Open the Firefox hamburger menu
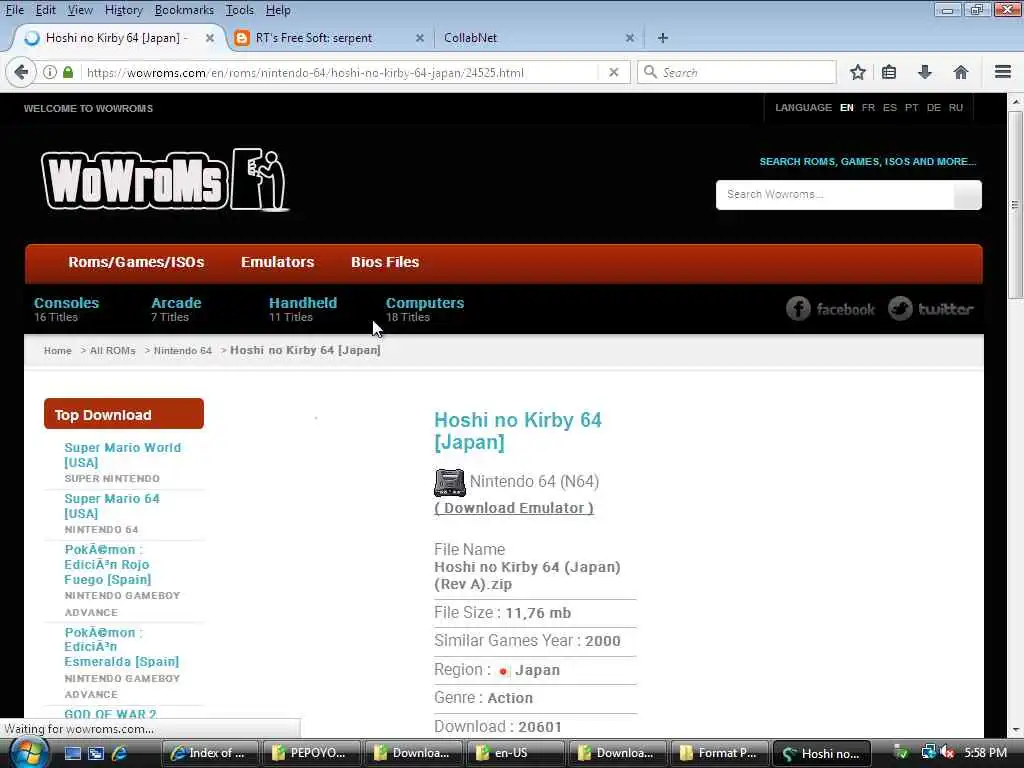The height and width of the screenshot is (768, 1024). pos(1002,72)
